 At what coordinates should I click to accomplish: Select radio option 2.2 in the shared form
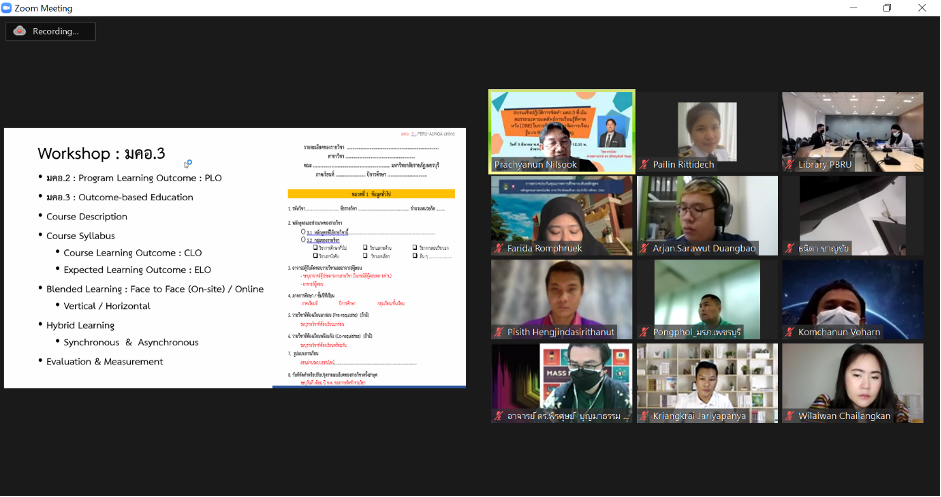303,241
